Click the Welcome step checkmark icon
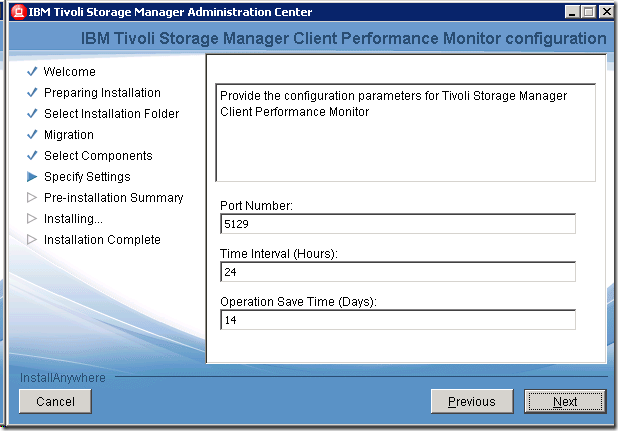618x431 pixels. point(32,72)
